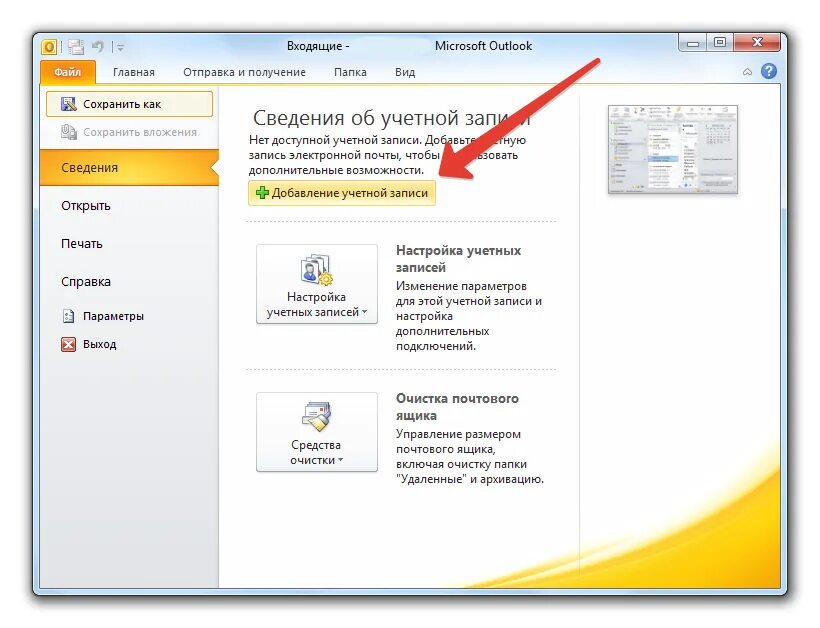Click the red X exit icon beside Выход
This screenshot has height=628, width=820.
click(69, 344)
